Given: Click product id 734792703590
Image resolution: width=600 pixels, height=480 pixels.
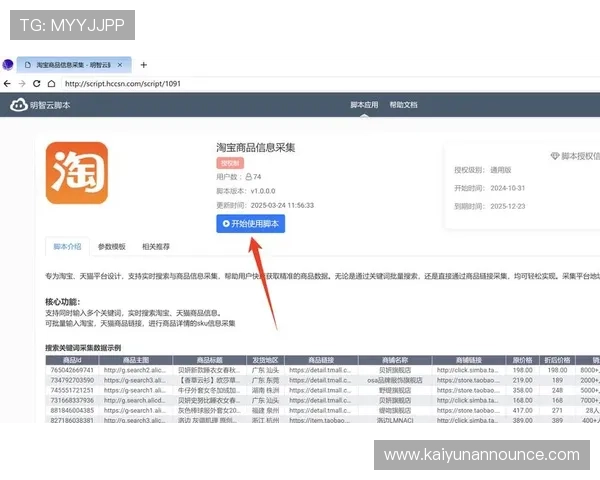Looking at the screenshot, I should (x=72, y=380).
